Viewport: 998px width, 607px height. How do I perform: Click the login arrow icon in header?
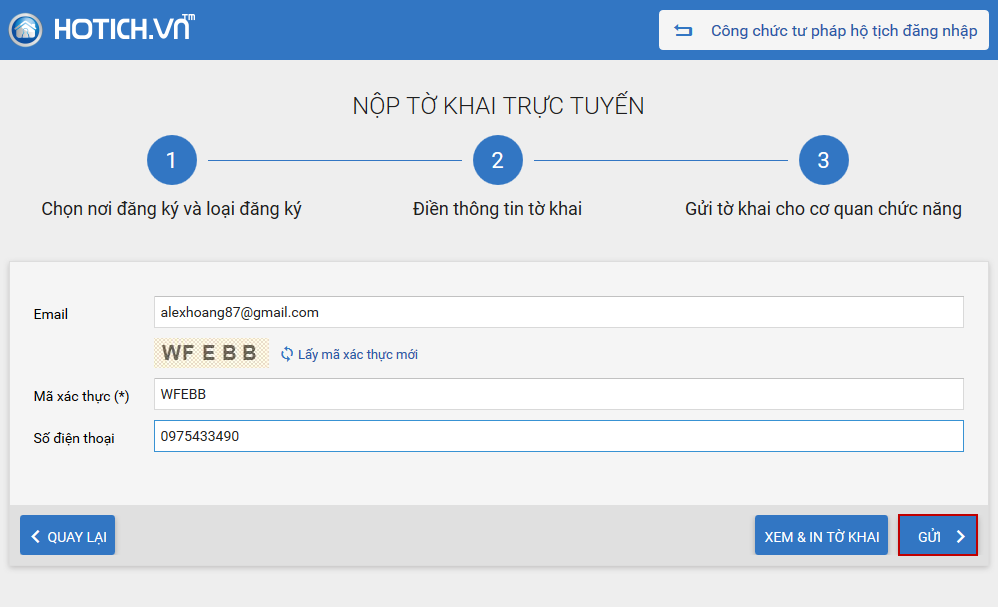(683, 31)
